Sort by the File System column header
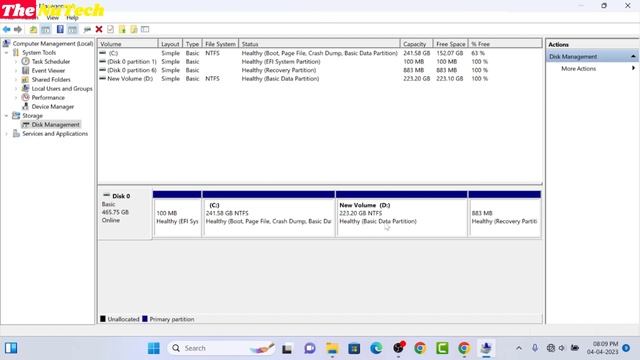 coord(220,44)
